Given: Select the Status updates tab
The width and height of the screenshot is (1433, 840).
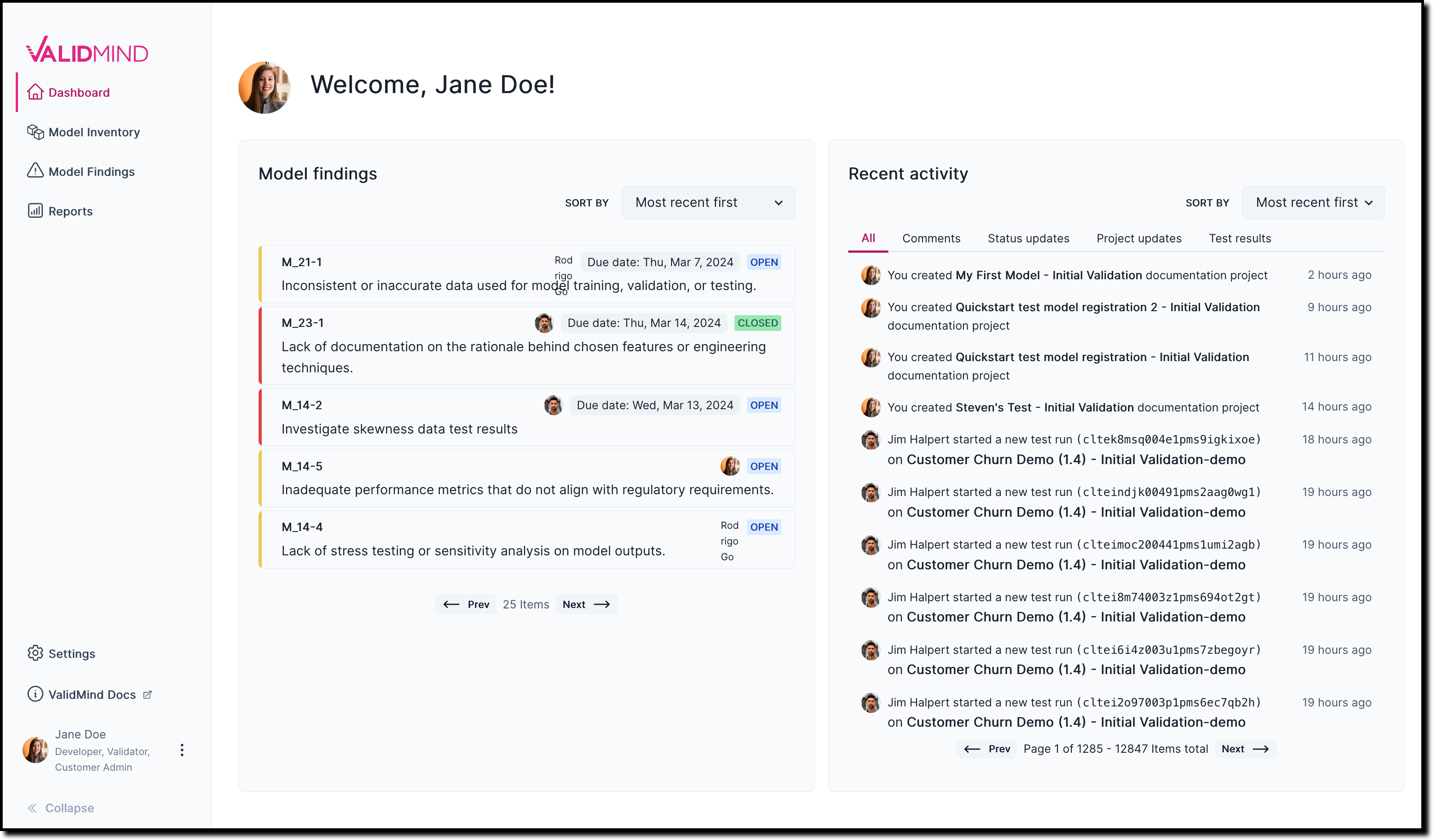Looking at the screenshot, I should pyautogui.click(x=1028, y=238).
